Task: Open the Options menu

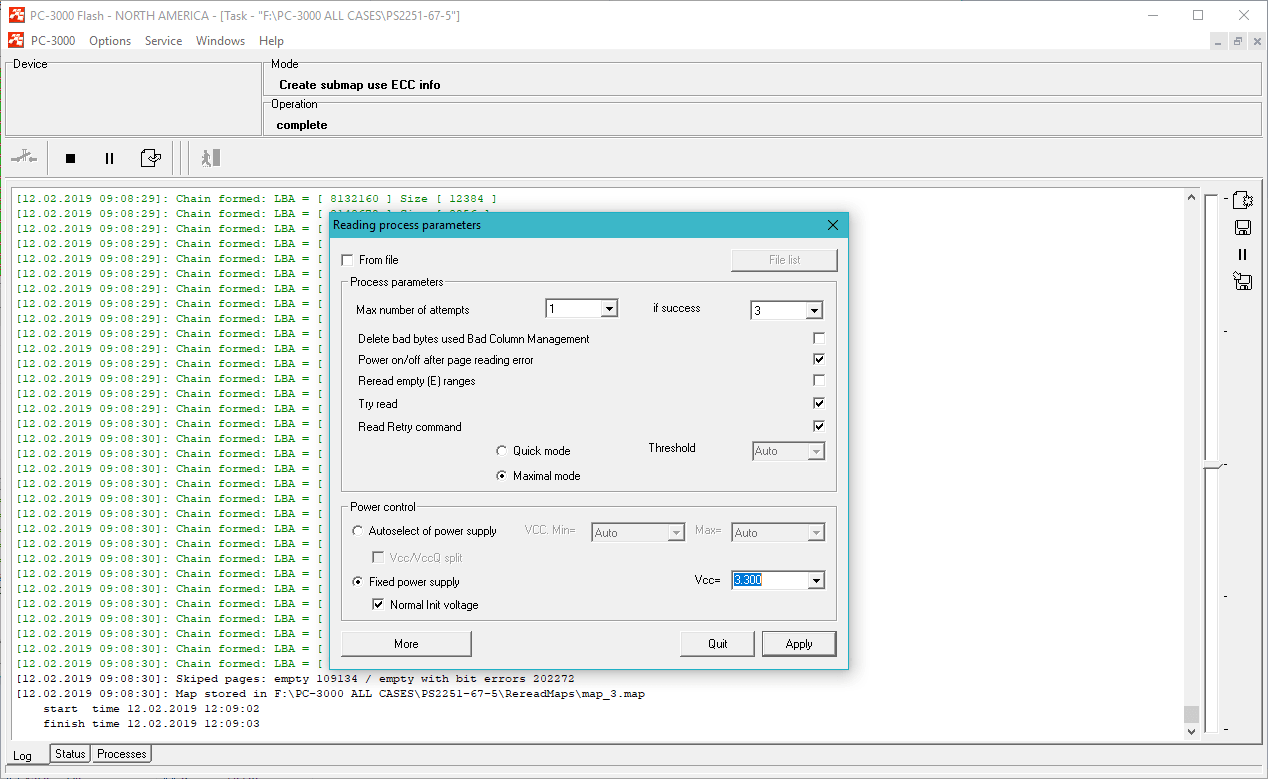Action: coord(110,41)
